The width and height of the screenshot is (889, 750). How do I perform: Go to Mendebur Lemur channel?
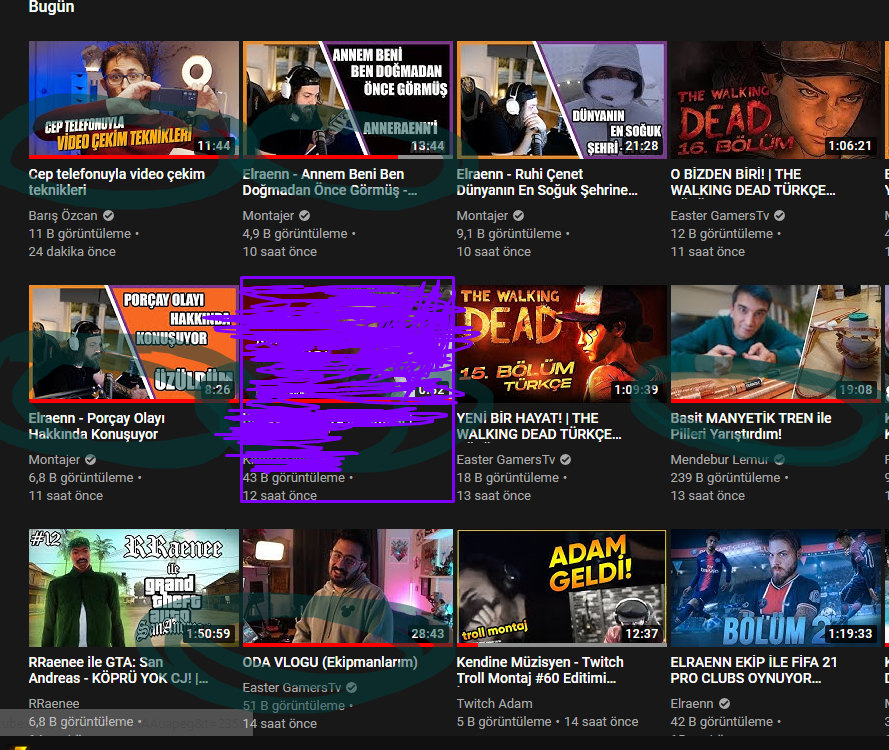(720, 460)
